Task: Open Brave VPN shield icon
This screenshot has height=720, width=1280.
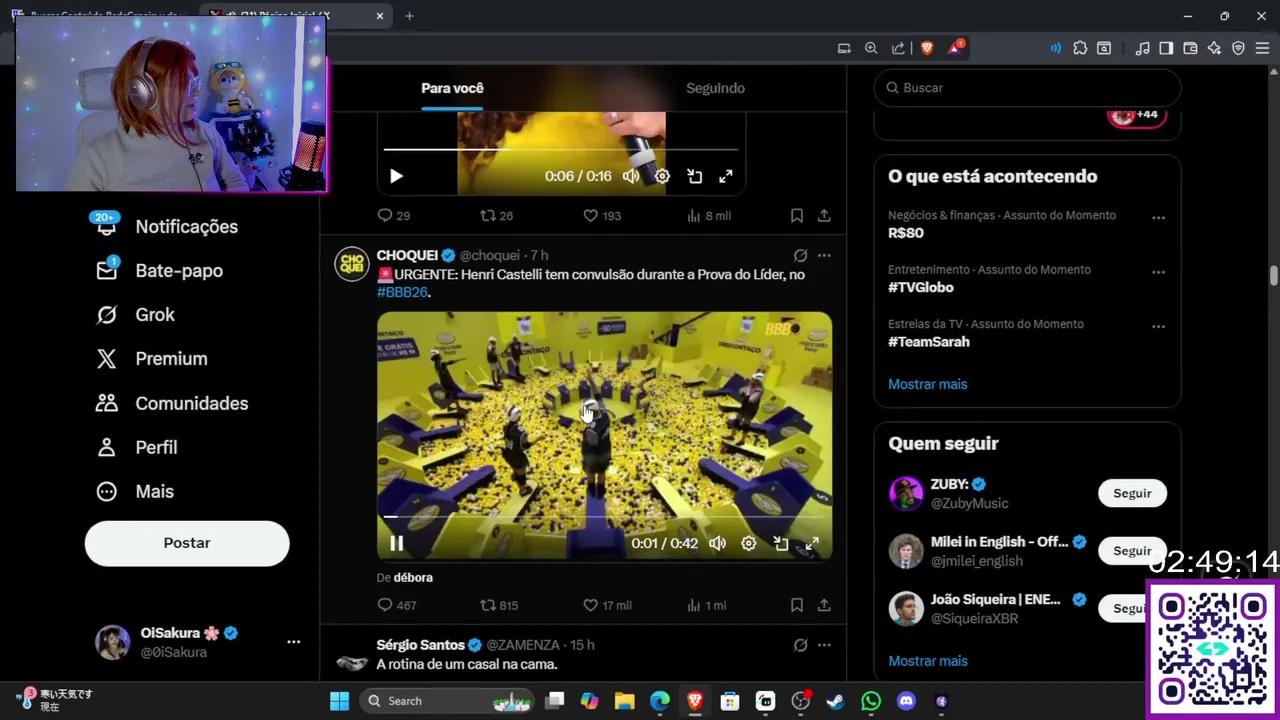Action: pos(1238,48)
